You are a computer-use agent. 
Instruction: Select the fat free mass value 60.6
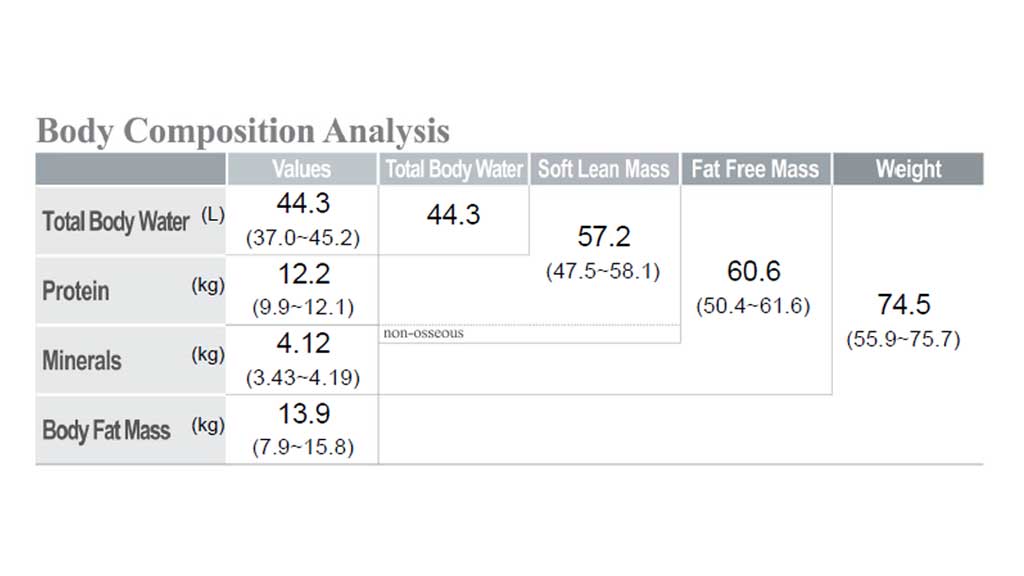tap(754, 271)
